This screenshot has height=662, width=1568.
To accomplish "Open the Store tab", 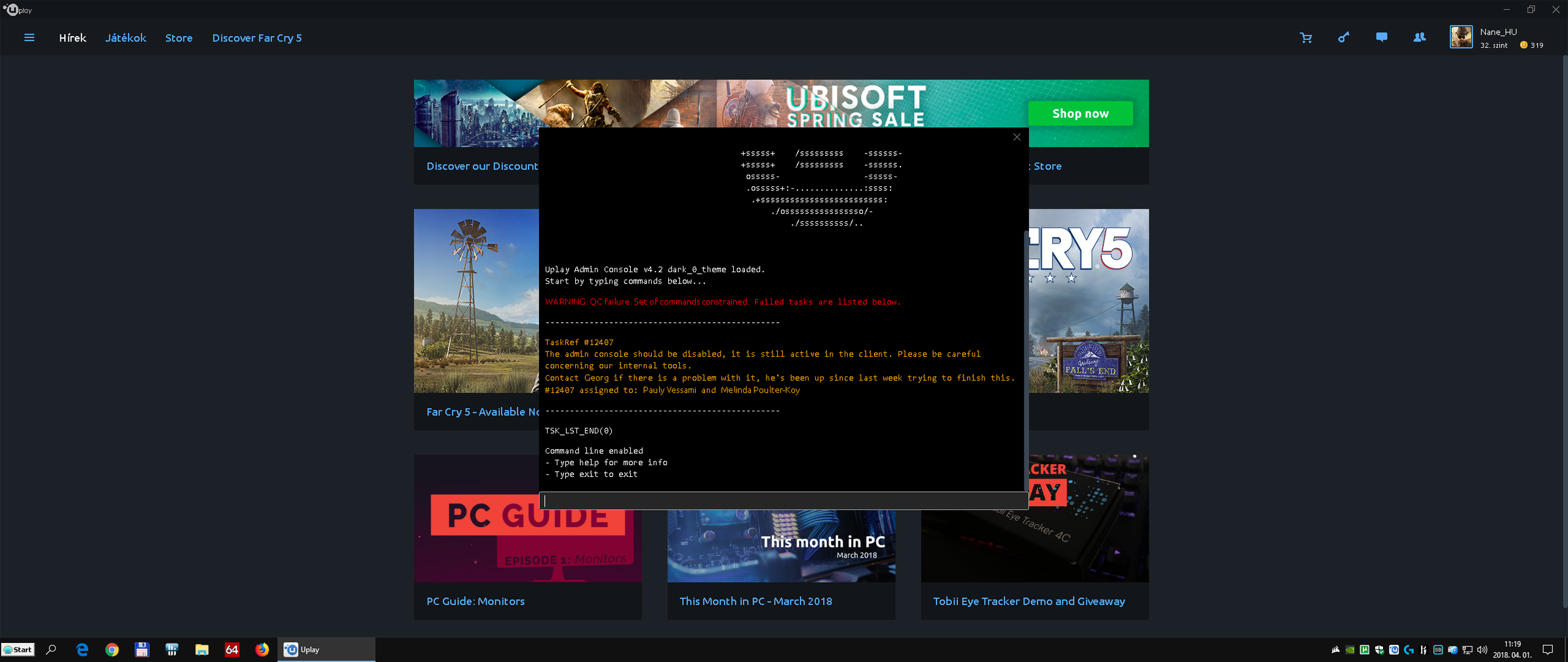I will click(178, 38).
